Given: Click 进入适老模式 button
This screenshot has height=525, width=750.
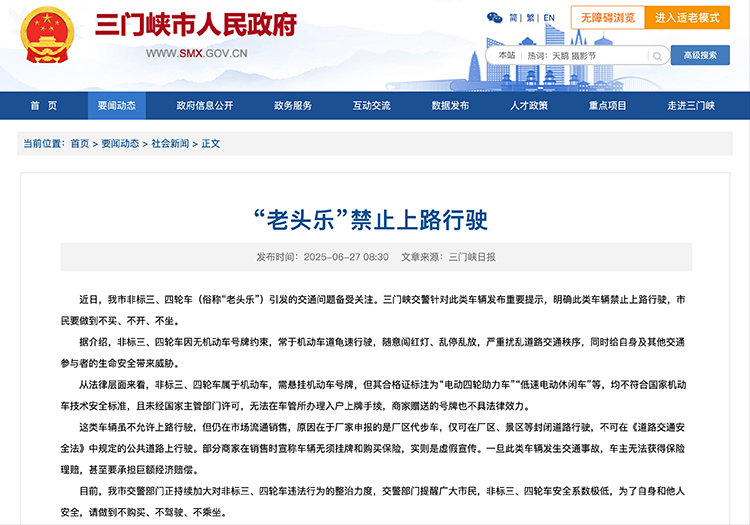Looking at the screenshot, I should tap(687, 18).
